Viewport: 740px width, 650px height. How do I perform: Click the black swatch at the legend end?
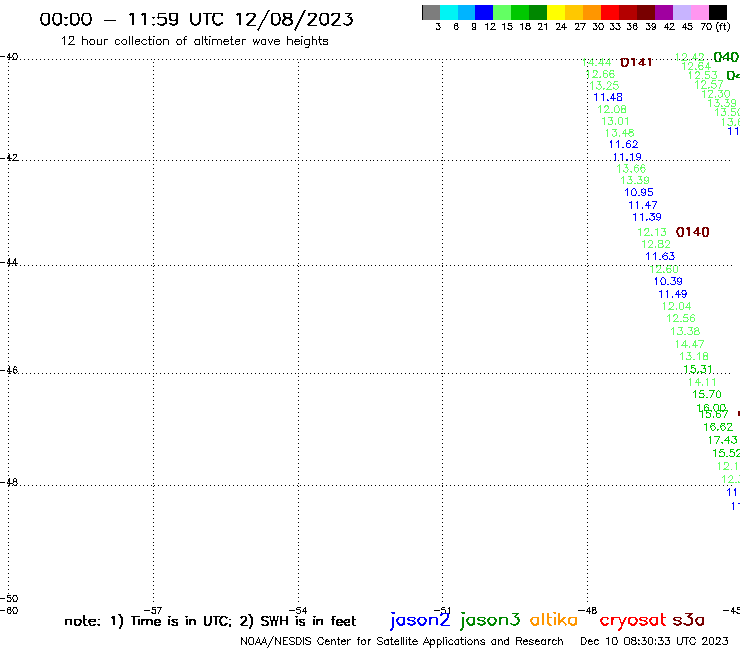coord(718,12)
